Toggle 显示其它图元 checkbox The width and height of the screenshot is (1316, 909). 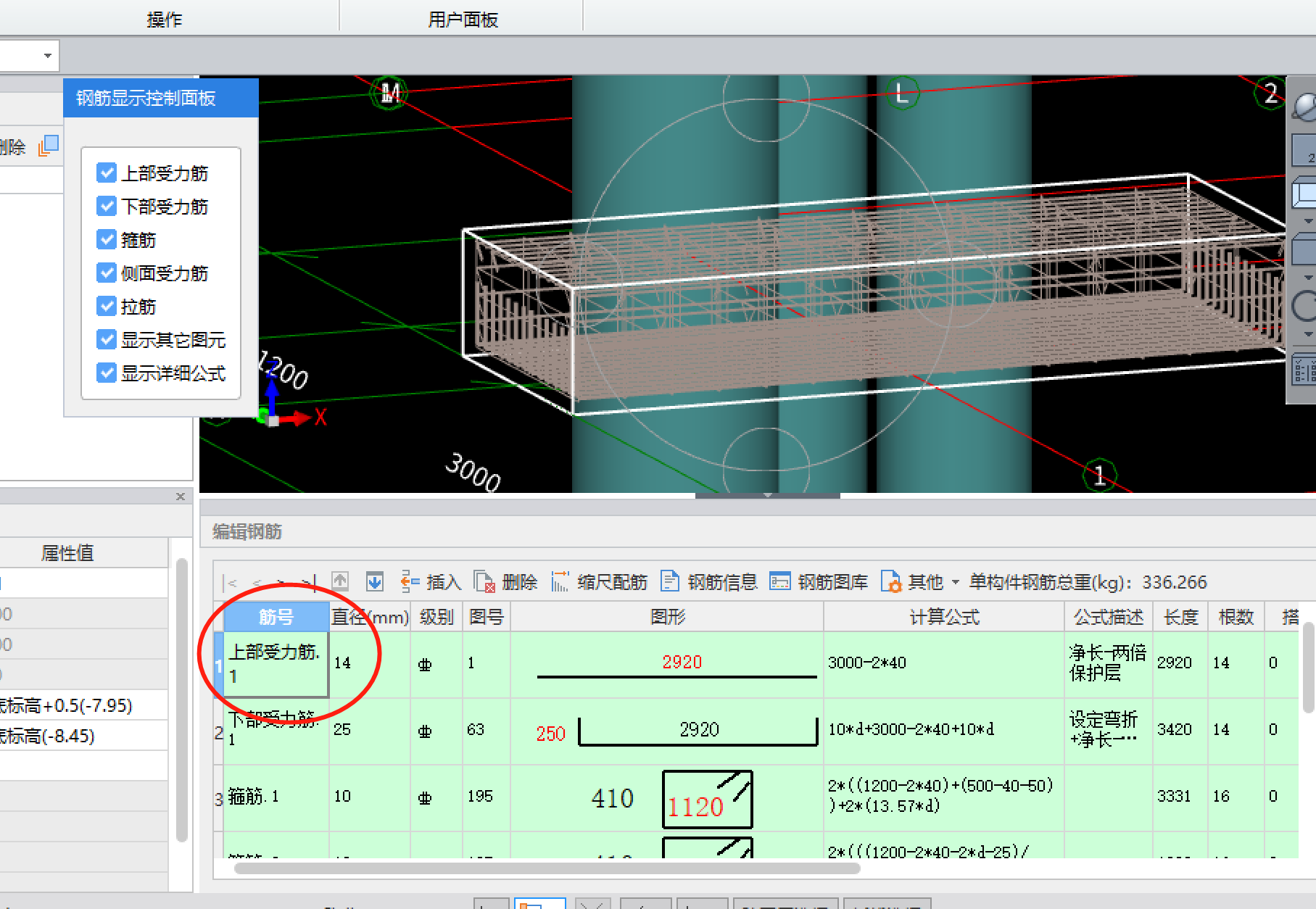tap(107, 339)
